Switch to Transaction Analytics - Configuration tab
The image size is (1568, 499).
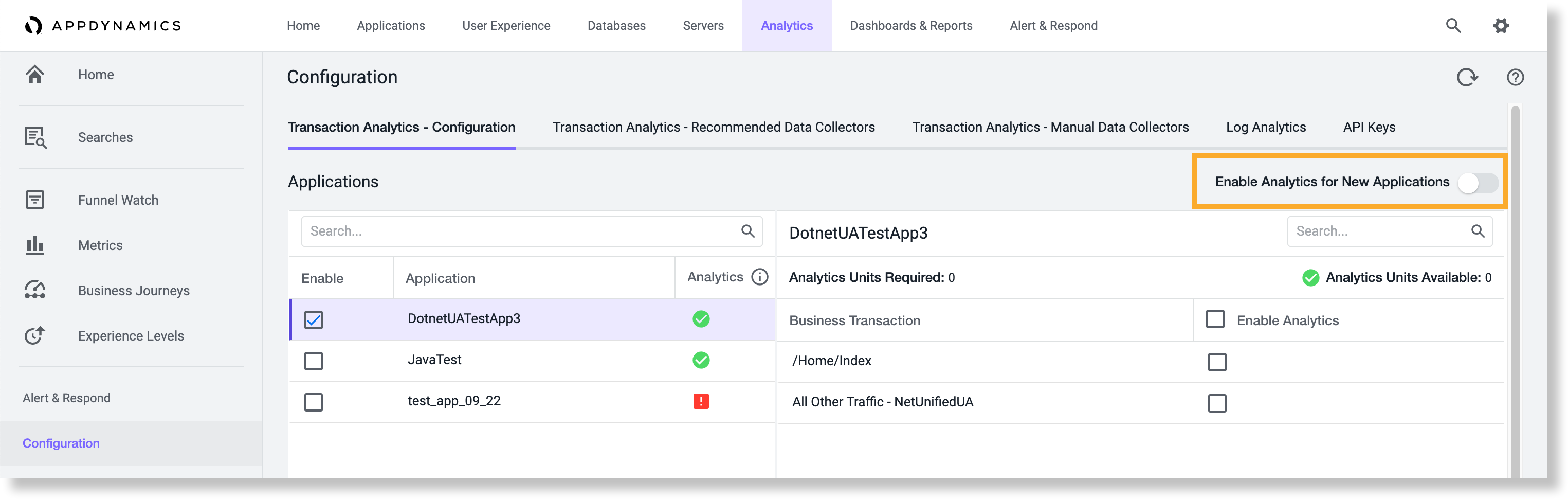pos(401,128)
